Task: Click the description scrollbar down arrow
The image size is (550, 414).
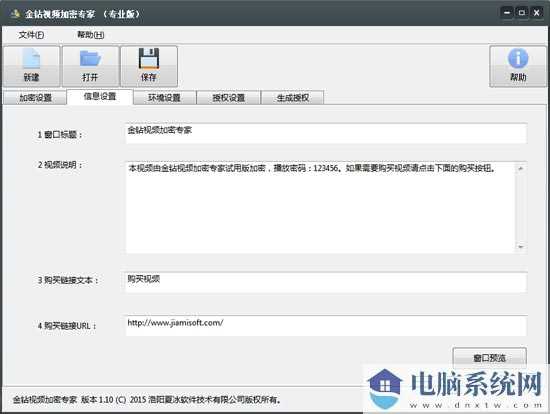Action: point(521,247)
